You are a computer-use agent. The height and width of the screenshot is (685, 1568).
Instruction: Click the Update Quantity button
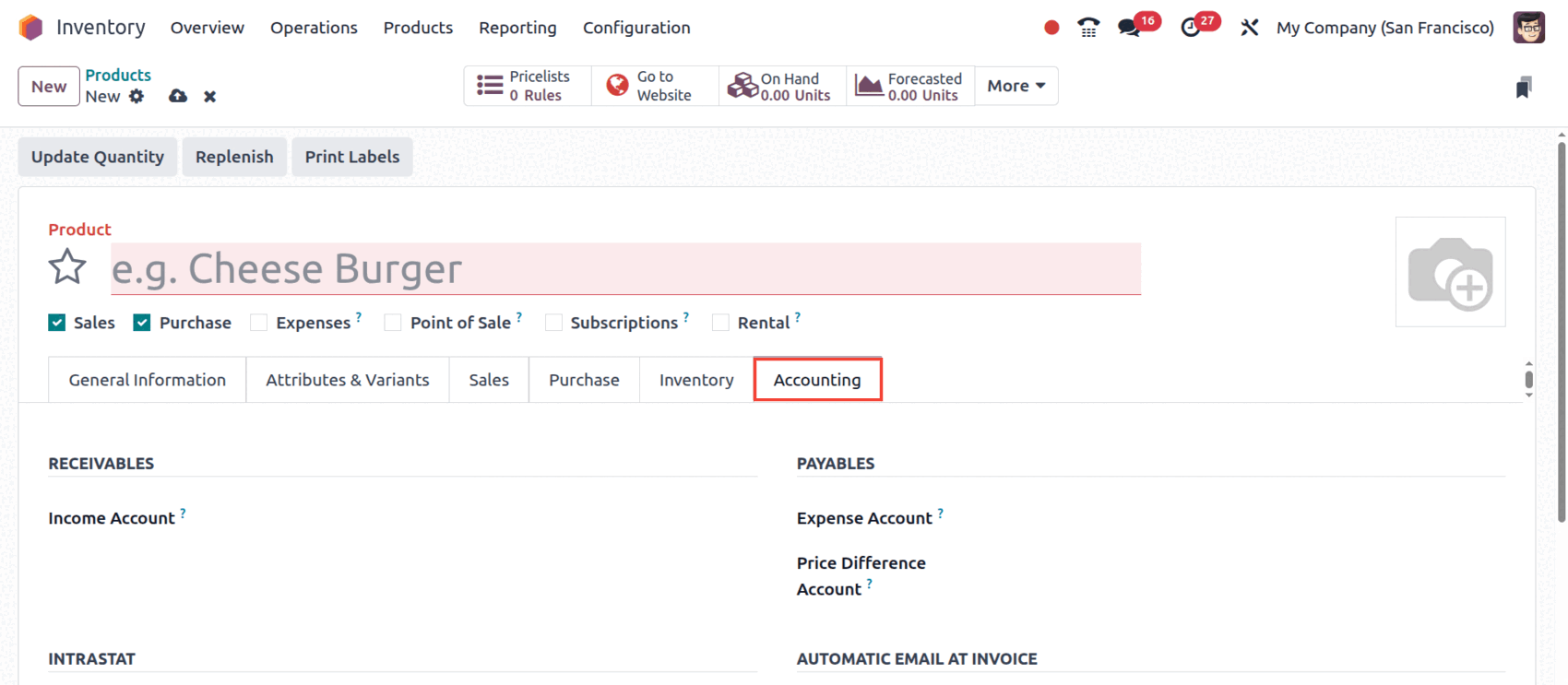pos(98,157)
